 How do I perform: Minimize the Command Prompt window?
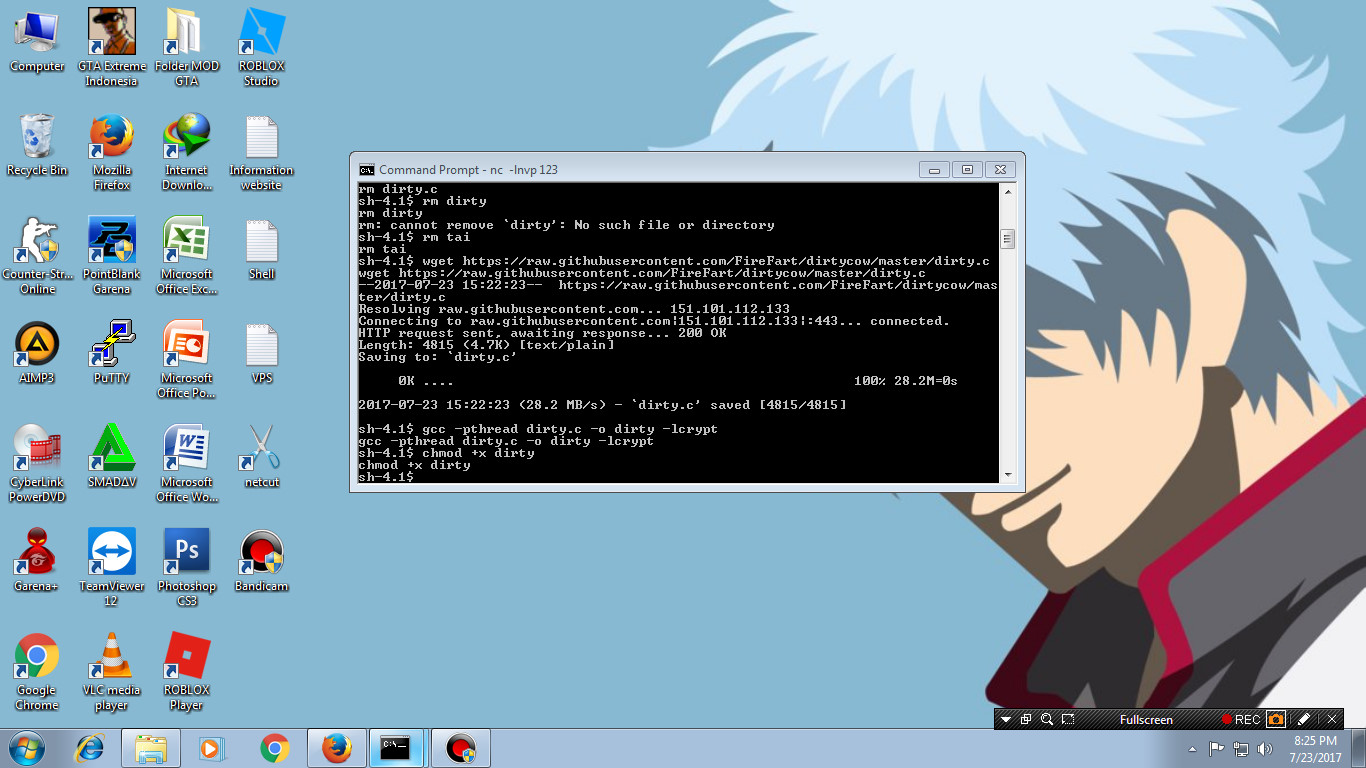coord(934,170)
